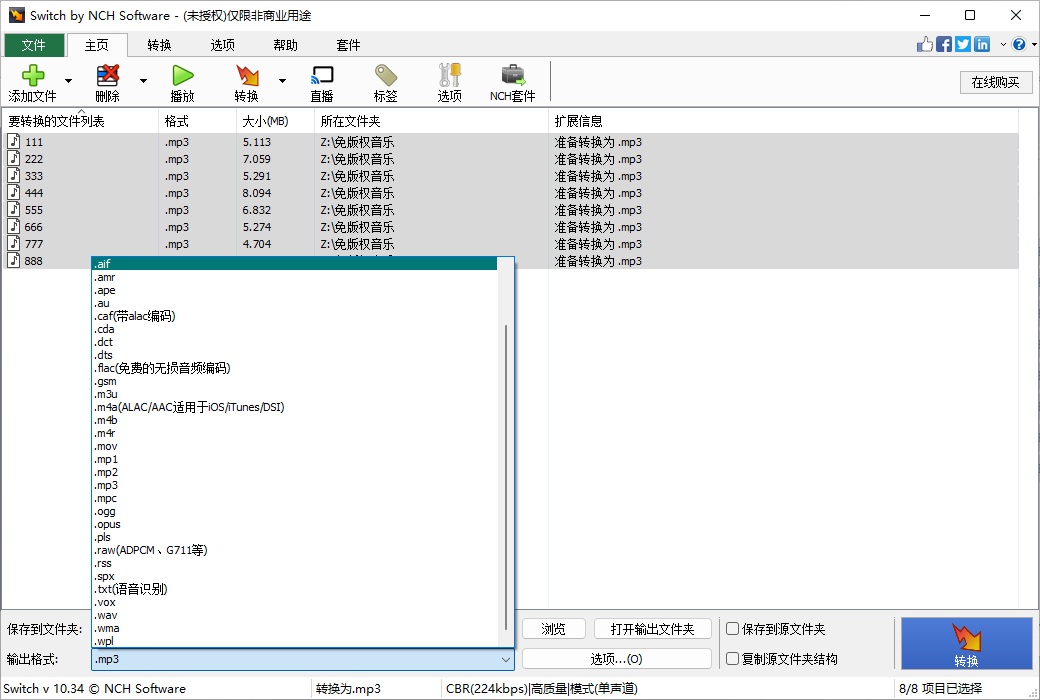Select the music file icon for 666
The width and height of the screenshot is (1040, 700).
14,226
